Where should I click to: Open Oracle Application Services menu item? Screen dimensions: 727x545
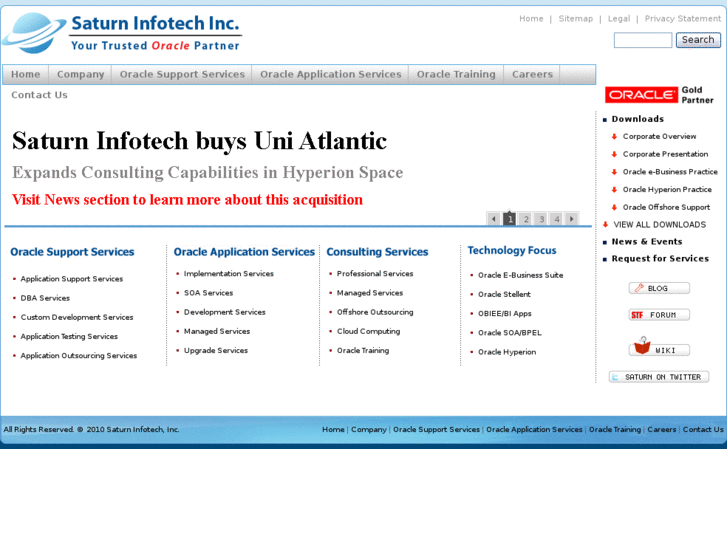pyautogui.click(x=331, y=74)
